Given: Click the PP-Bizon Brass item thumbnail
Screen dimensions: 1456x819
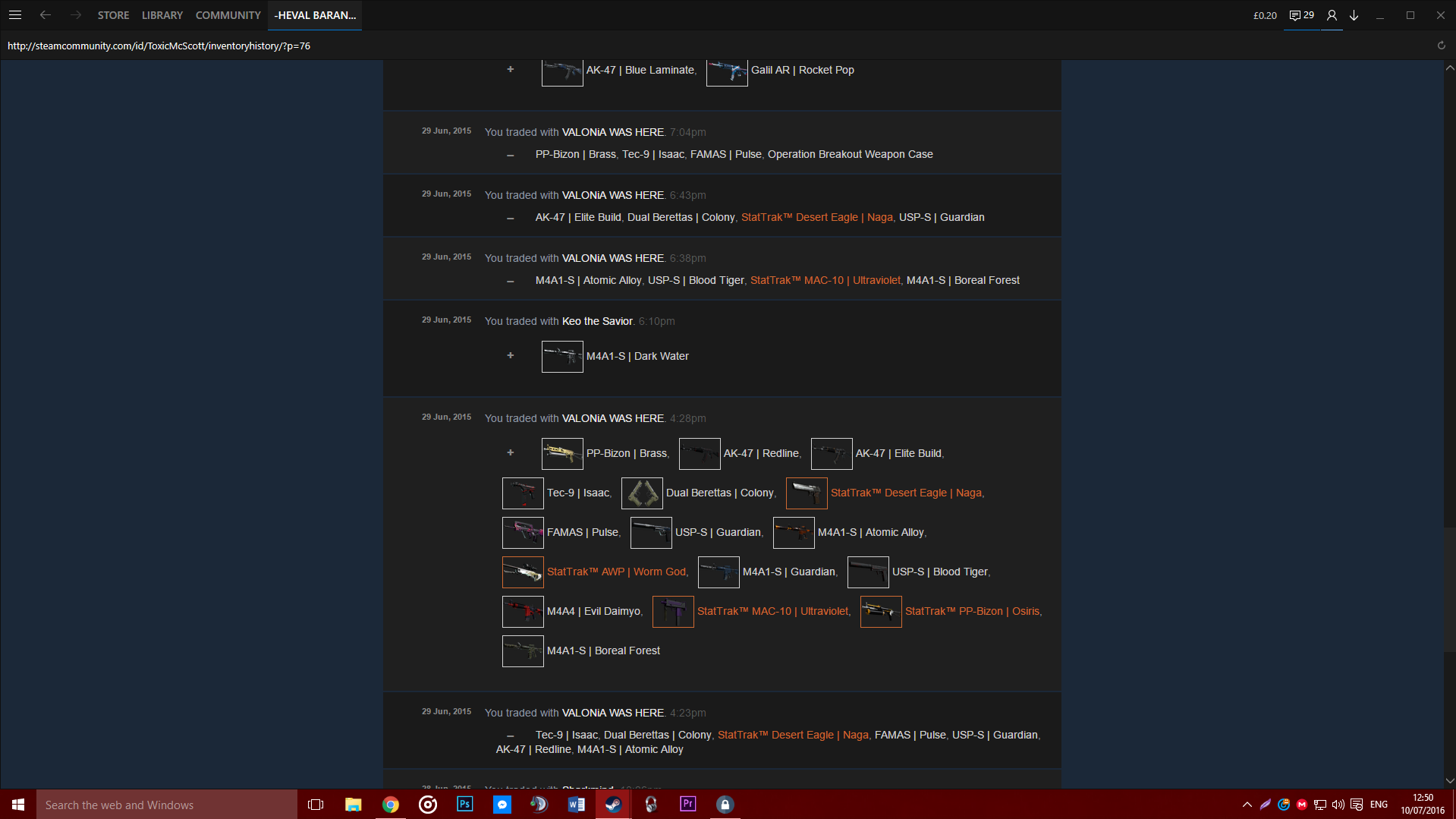Looking at the screenshot, I should [x=562, y=453].
